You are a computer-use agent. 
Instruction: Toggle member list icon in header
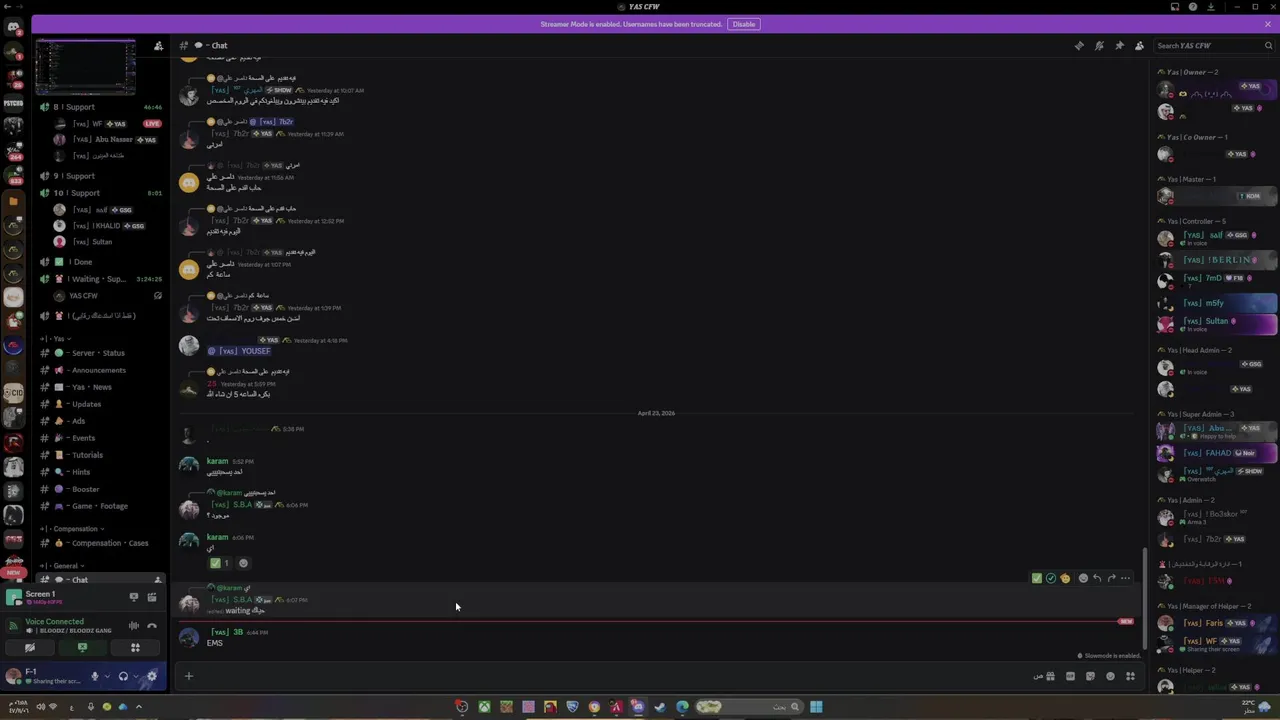tap(1139, 45)
